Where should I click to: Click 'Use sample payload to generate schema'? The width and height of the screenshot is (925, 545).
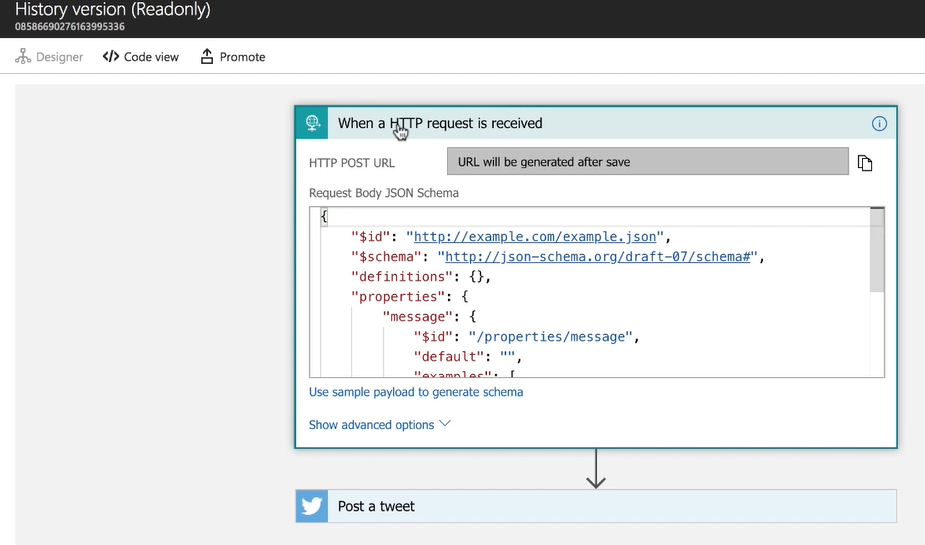416,392
